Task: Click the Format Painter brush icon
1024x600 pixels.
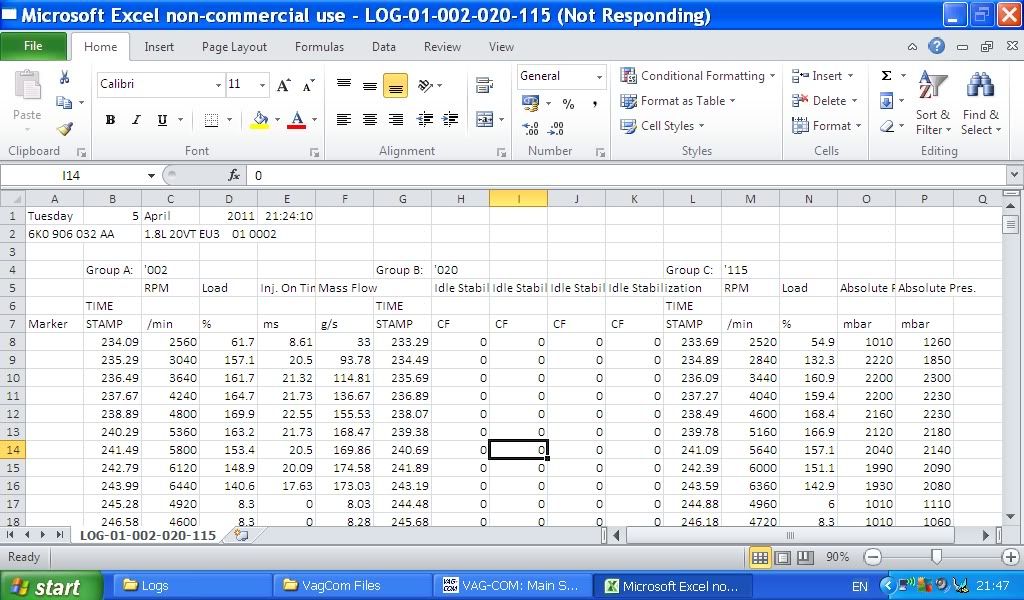Action: pyautogui.click(x=65, y=128)
